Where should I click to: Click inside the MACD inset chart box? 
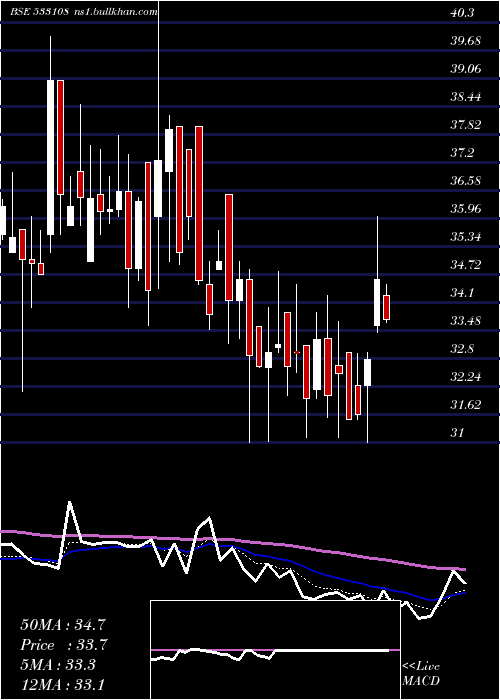click(275, 650)
